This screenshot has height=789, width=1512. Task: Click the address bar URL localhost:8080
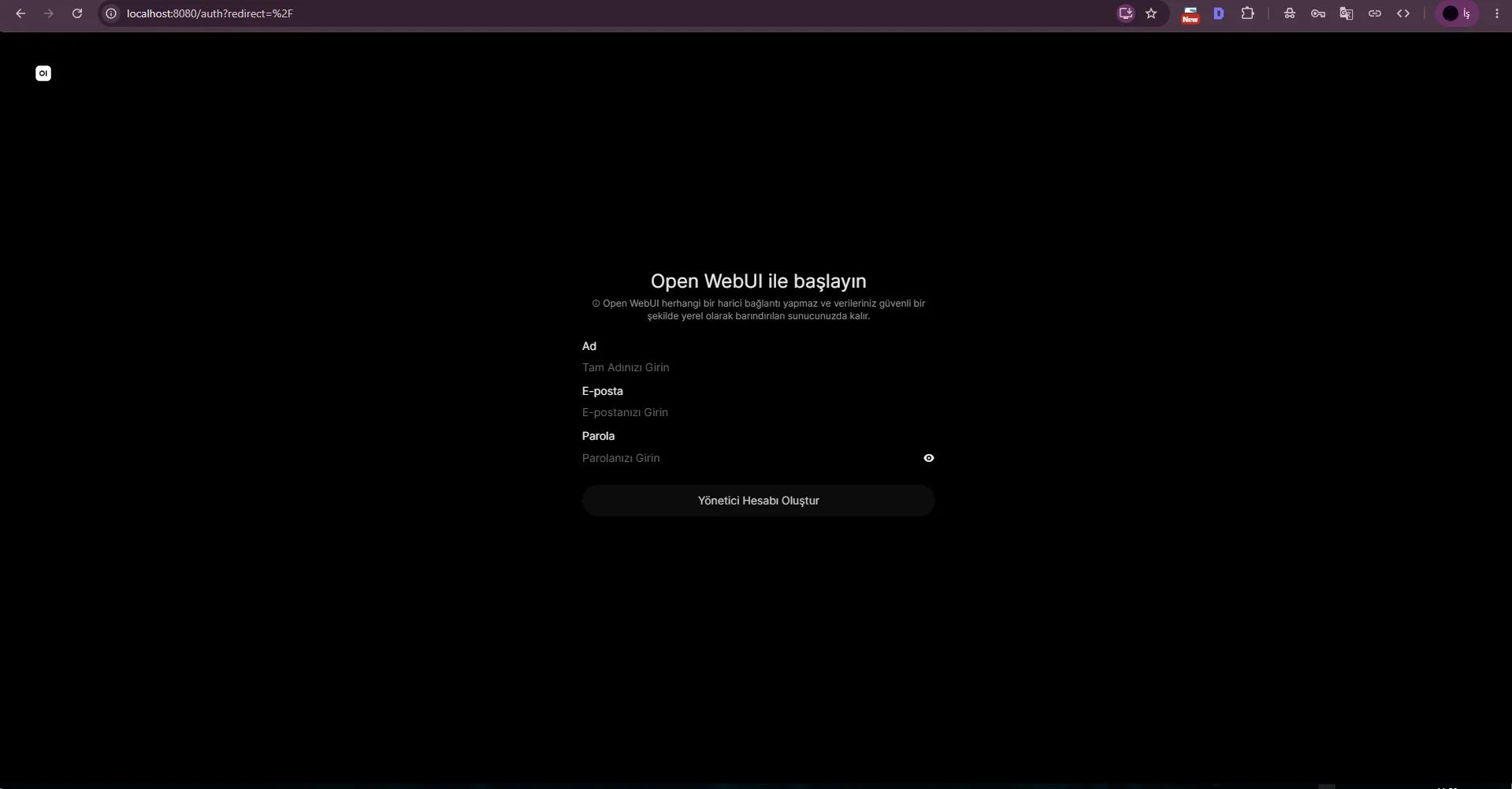(x=210, y=13)
